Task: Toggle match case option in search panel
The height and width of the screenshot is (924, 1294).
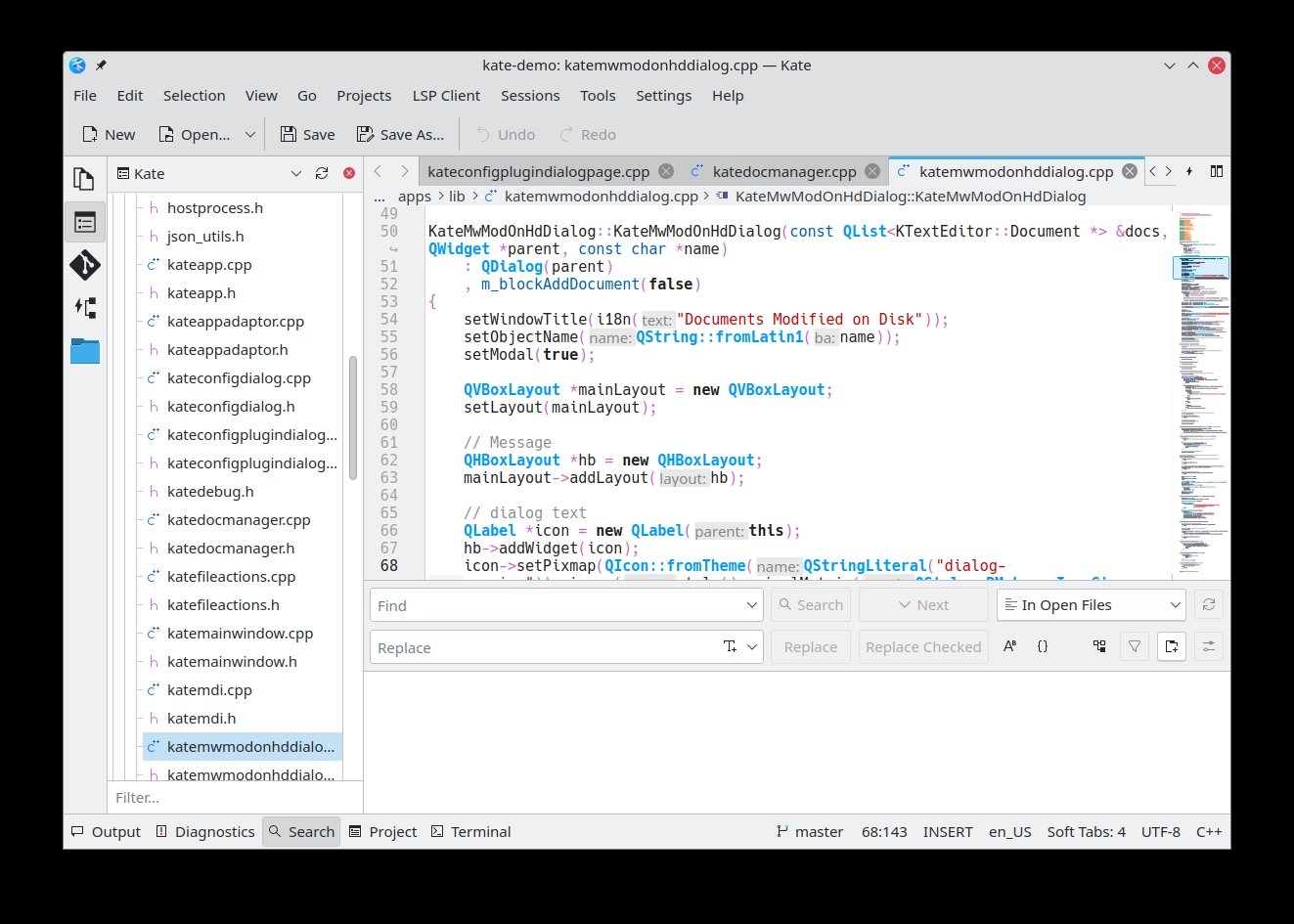Action: pyautogui.click(x=1009, y=646)
